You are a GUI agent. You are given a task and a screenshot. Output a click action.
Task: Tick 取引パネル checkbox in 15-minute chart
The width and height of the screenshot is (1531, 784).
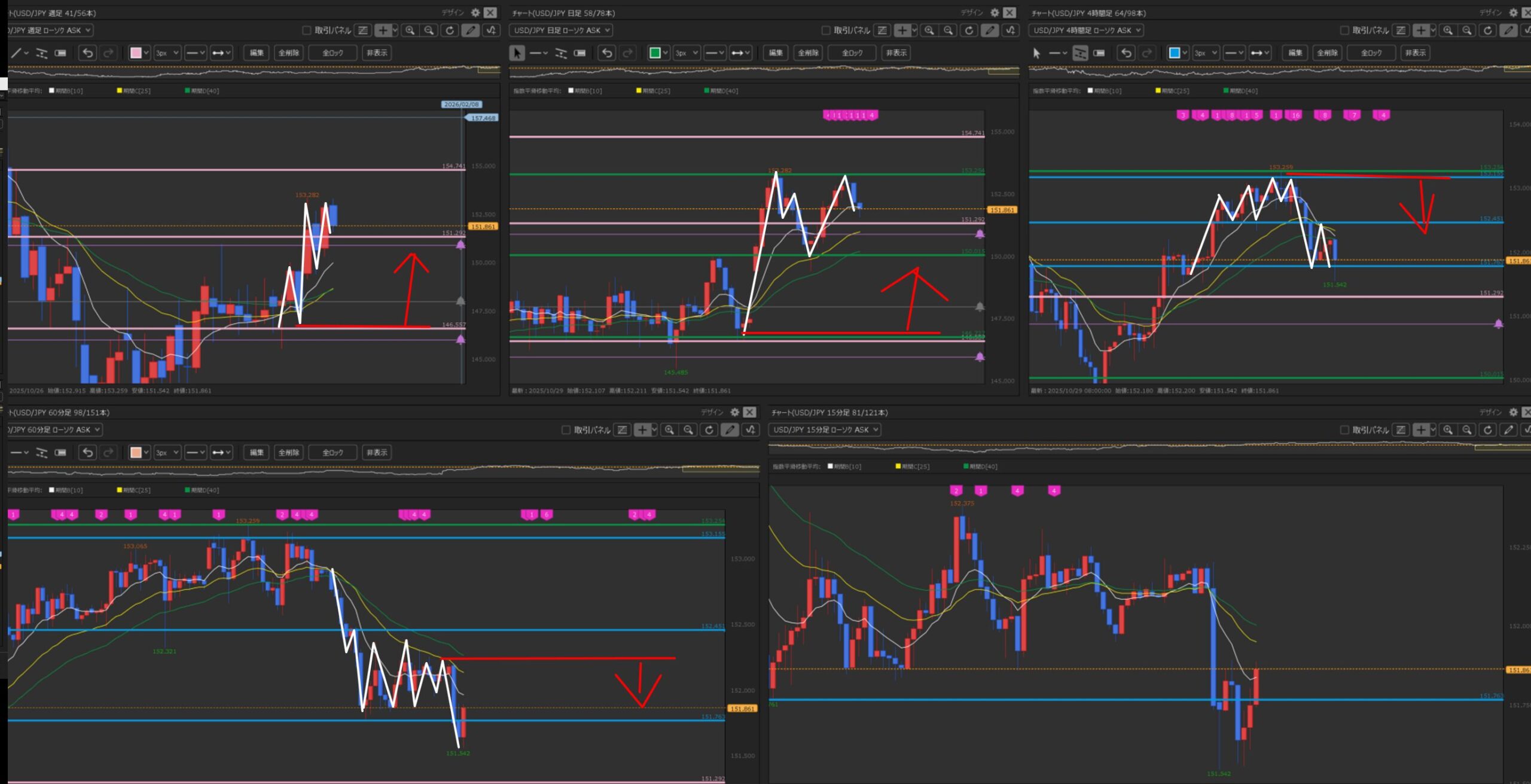click(1344, 429)
